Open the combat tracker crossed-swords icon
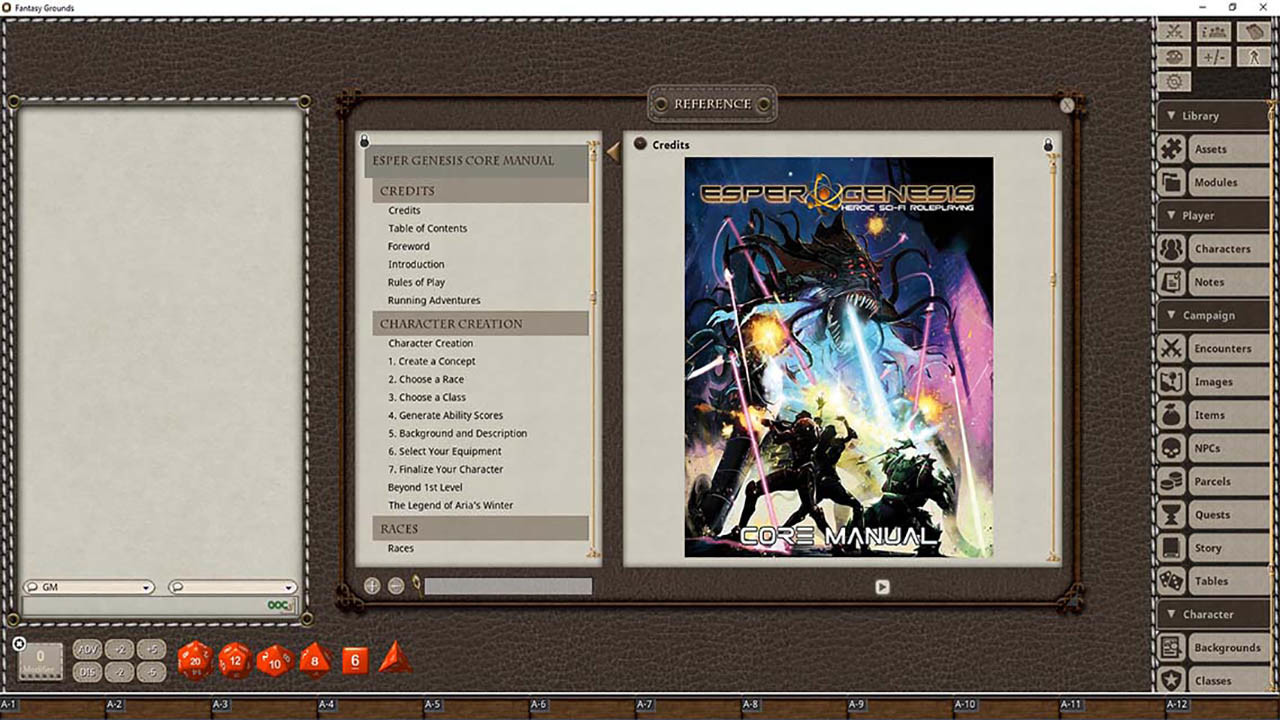The image size is (1280, 720). (x=1174, y=31)
